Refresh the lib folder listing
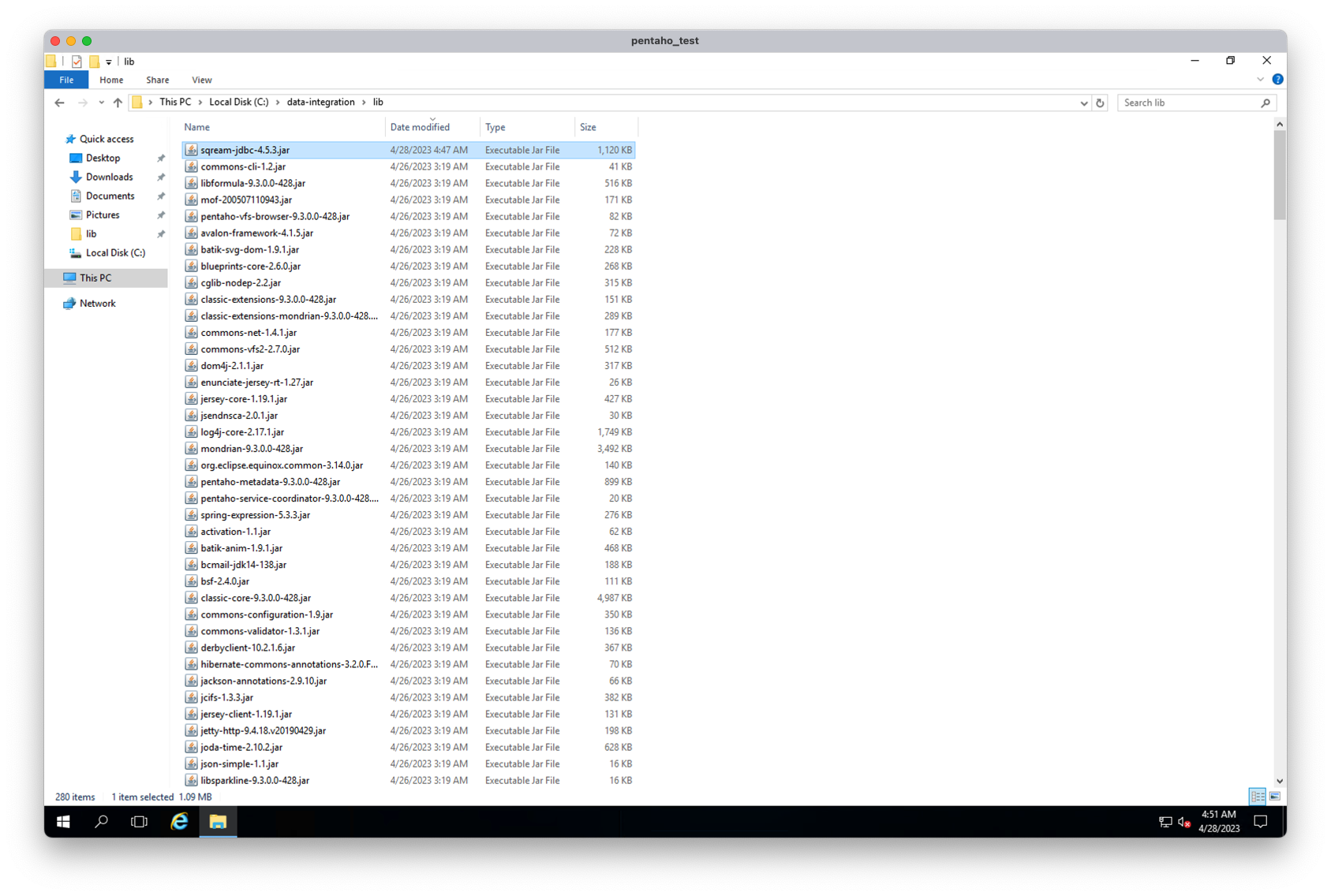The height and width of the screenshot is (896, 1331). [1100, 103]
